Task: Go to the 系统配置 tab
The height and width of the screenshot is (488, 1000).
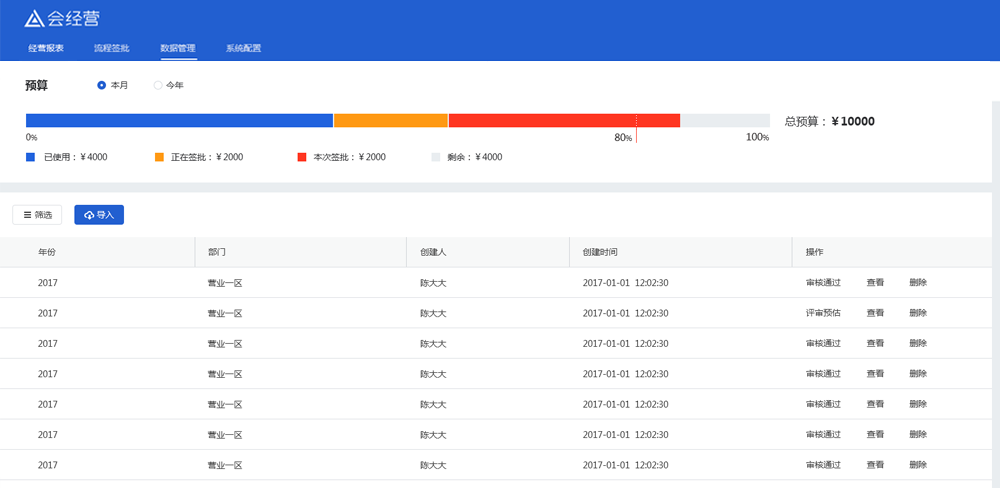Action: pyautogui.click(x=243, y=48)
